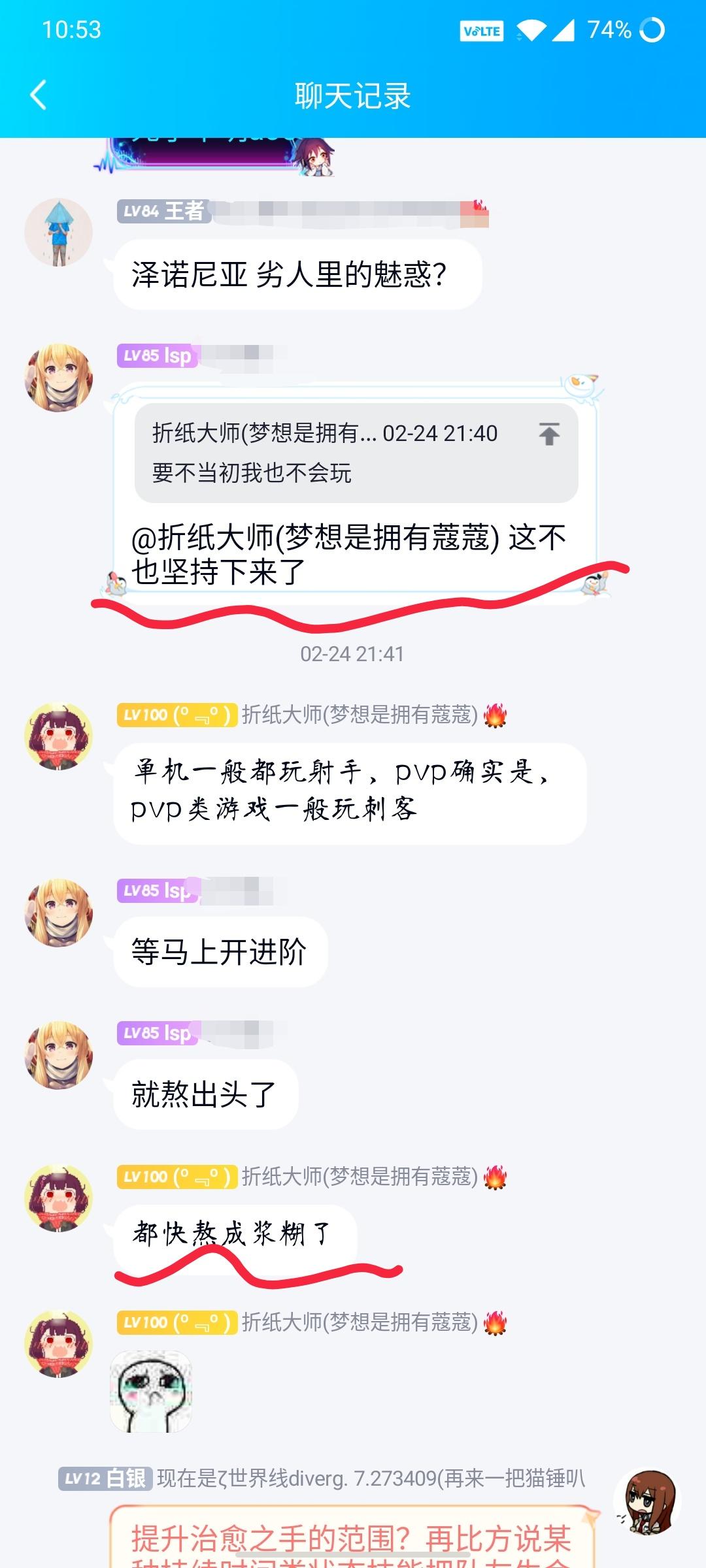The width and height of the screenshot is (706, 1568).
Task: Tap red-scarf avatar next to sticker message
Action: (59, 1344)
